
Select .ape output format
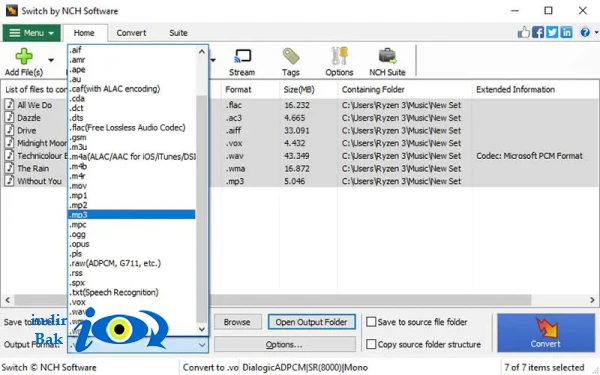pyautogui.click(x=132, y=69)
